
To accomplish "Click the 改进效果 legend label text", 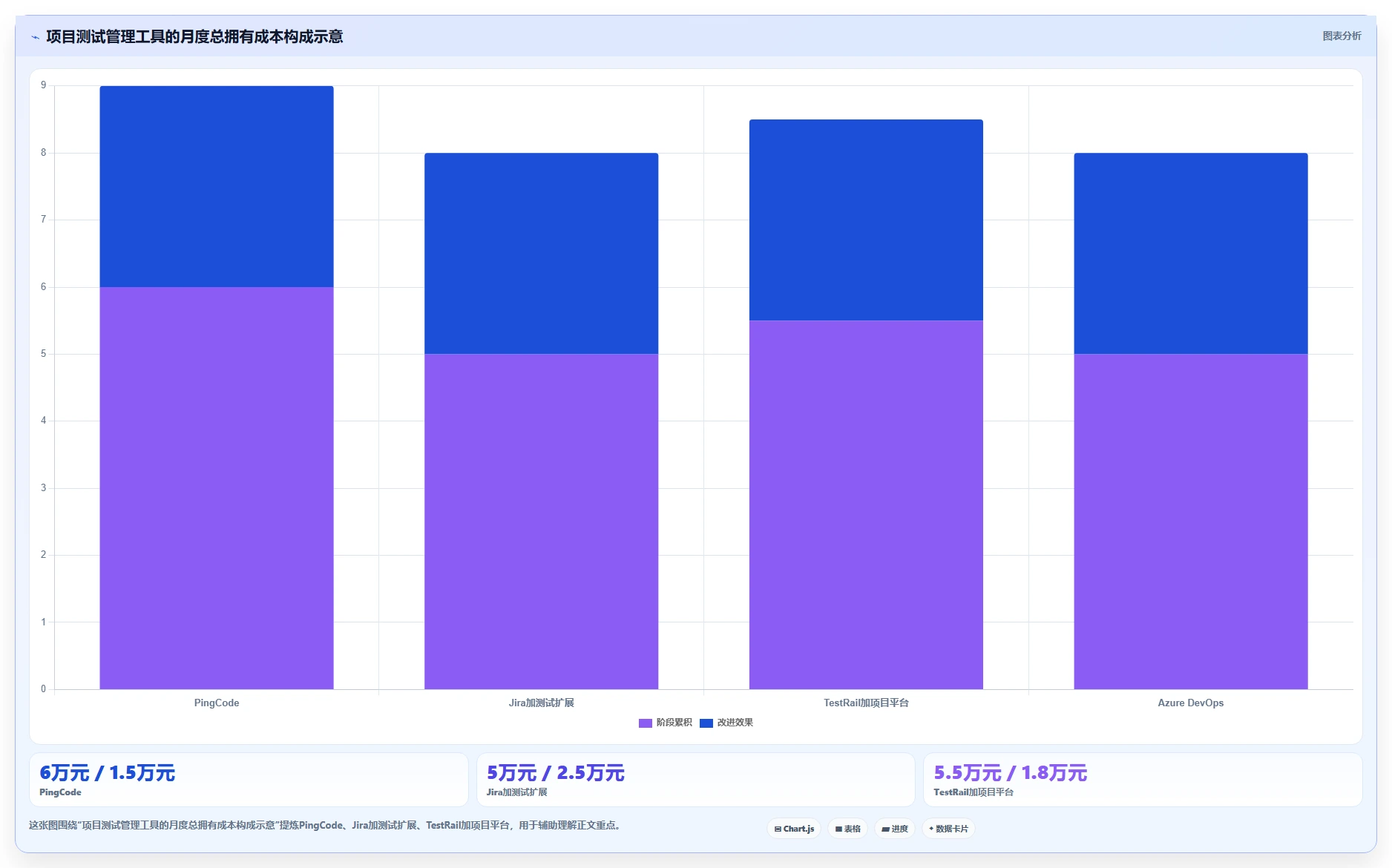I will [x=735, y=723].
